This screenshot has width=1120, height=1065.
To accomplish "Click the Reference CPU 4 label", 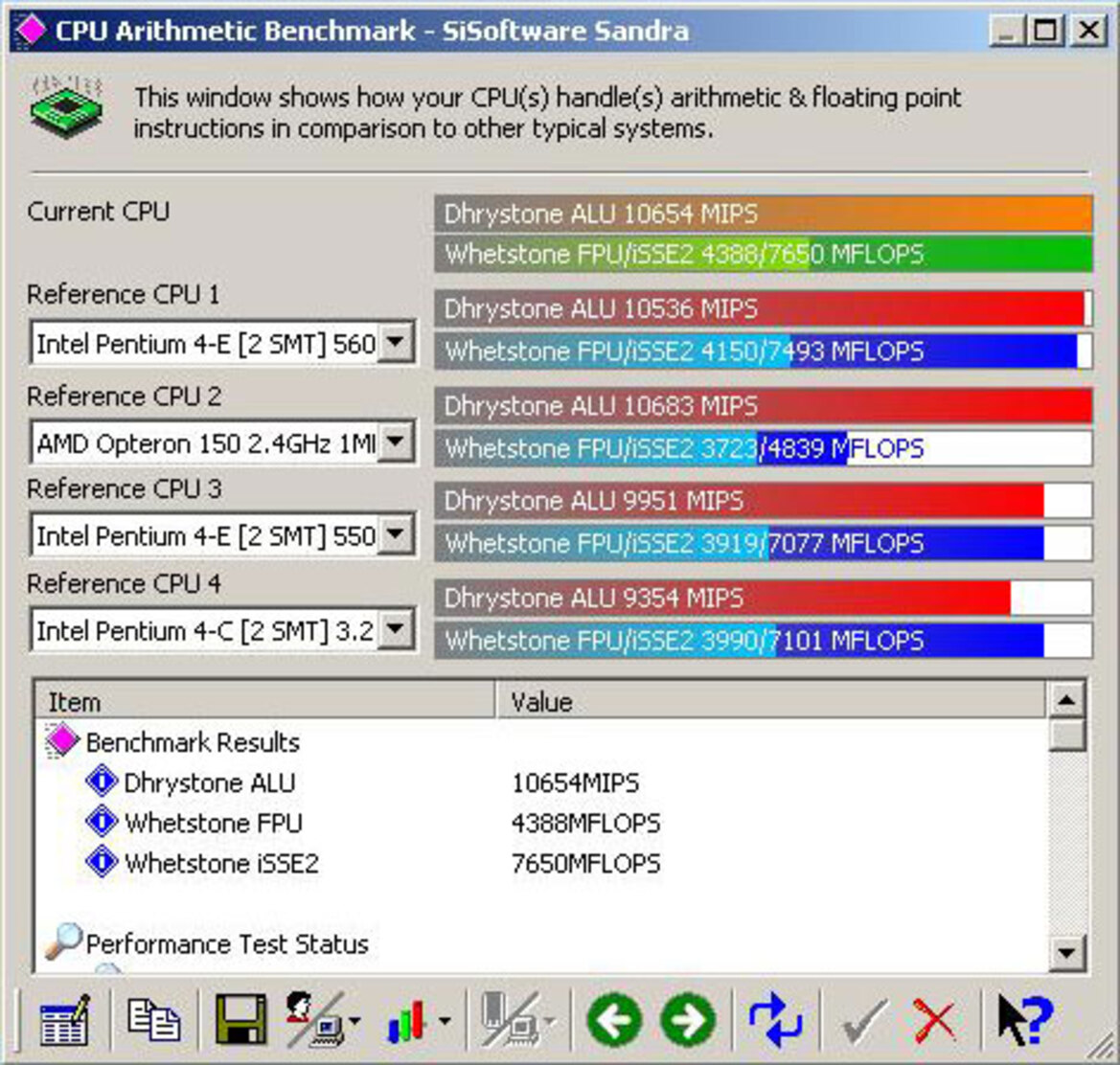I will [125, 583].
